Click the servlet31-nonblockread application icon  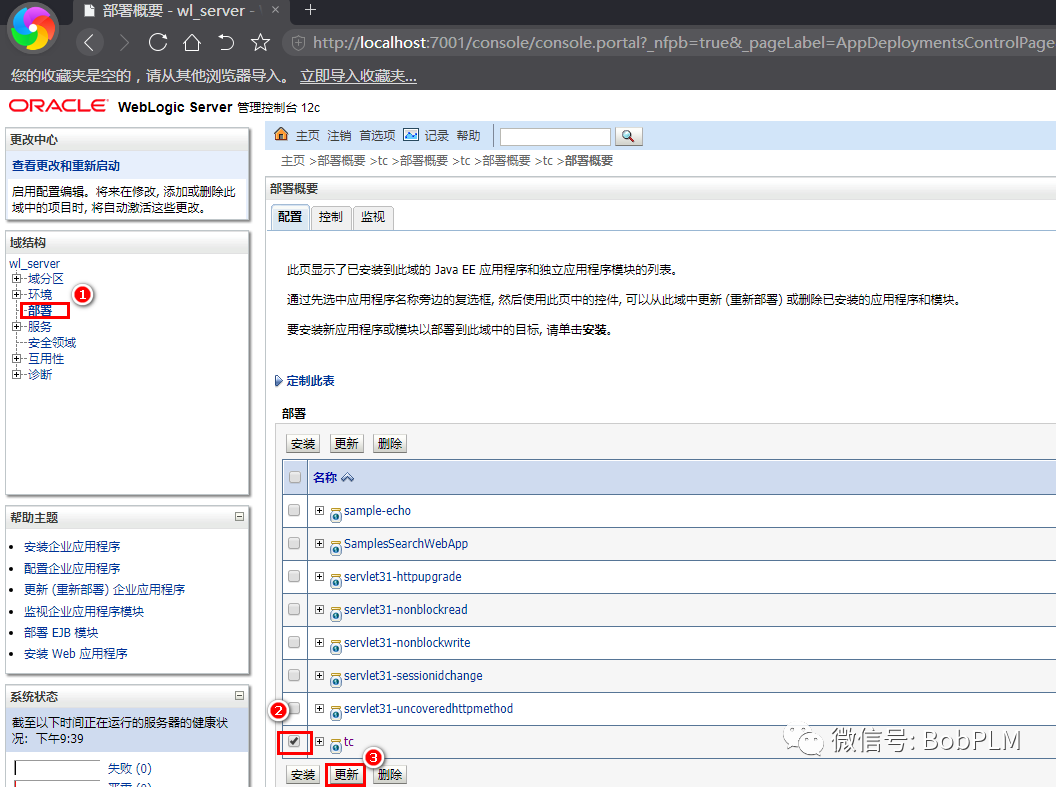tap(335, 613)
